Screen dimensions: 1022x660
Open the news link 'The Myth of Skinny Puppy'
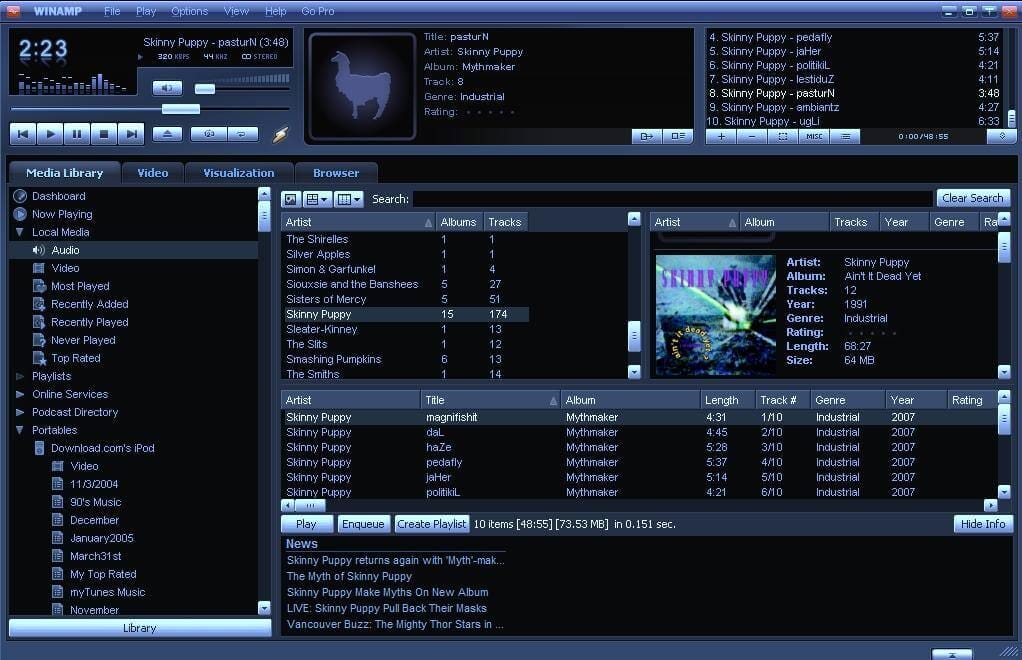349,576
